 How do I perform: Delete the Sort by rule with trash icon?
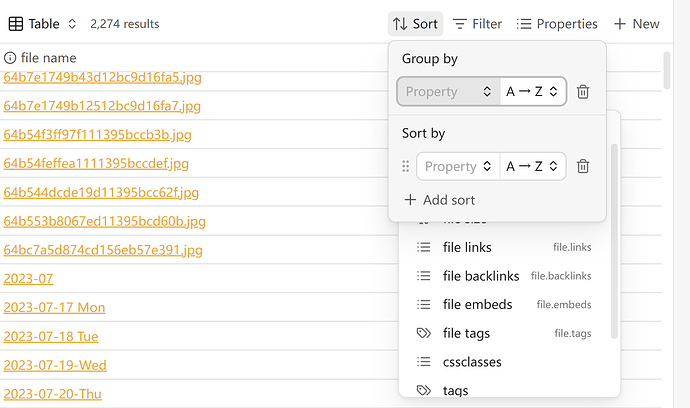coord(583,166)
